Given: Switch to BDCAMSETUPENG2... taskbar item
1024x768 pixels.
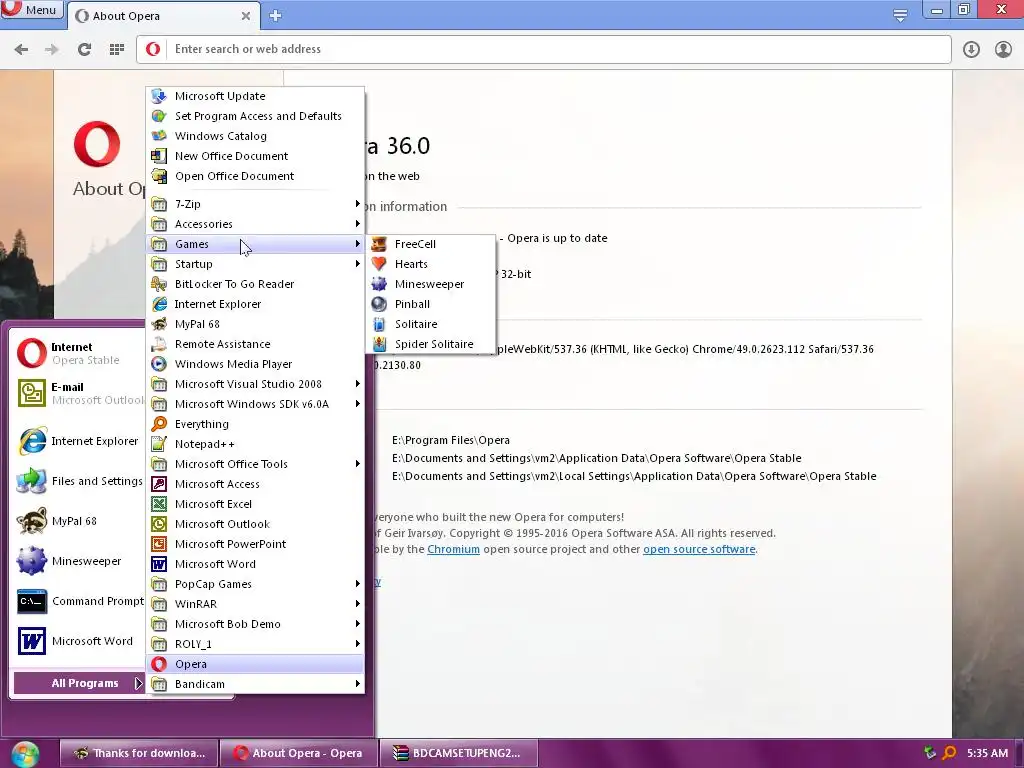Looking at the screenshot, I should point(458,753).
